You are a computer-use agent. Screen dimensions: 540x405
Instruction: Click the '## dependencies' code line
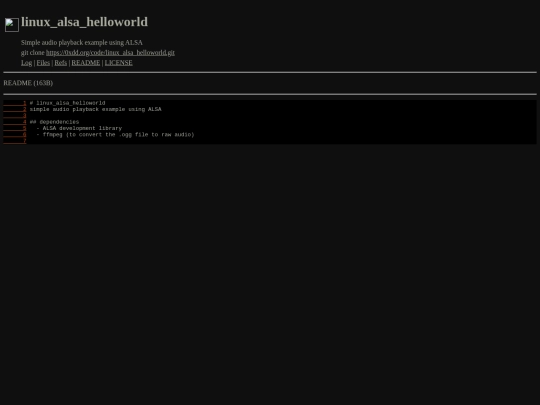coord(54,122)
